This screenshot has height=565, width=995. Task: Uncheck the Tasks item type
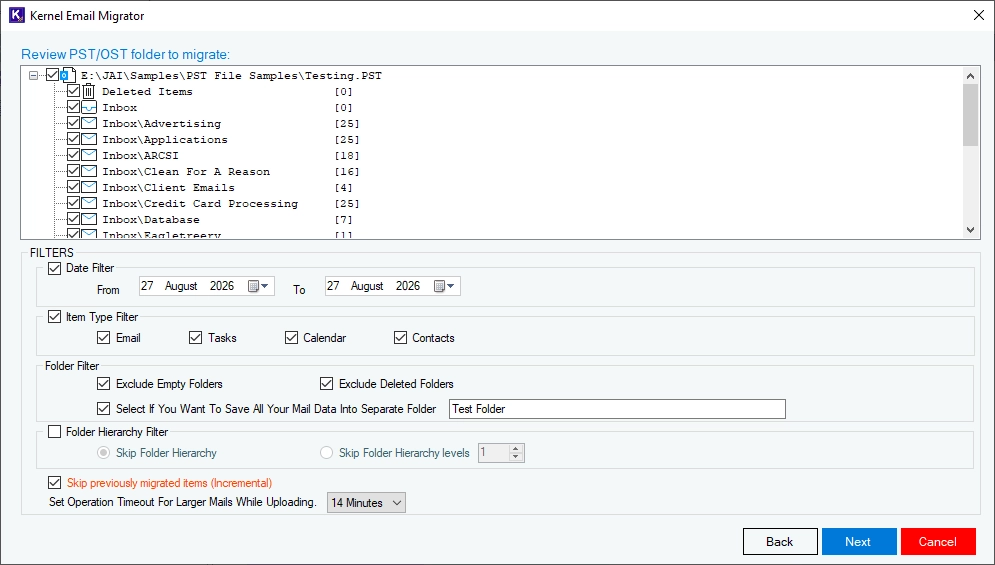point(195,338)
